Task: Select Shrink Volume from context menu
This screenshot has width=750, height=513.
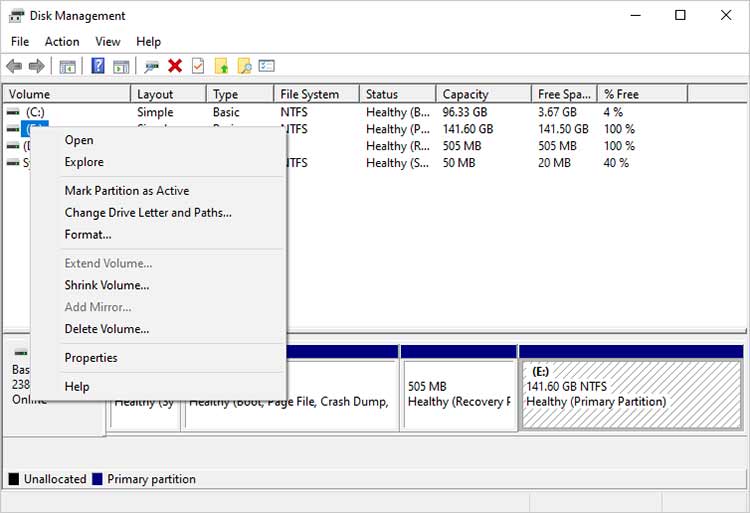Action: (x=107, y=285)
